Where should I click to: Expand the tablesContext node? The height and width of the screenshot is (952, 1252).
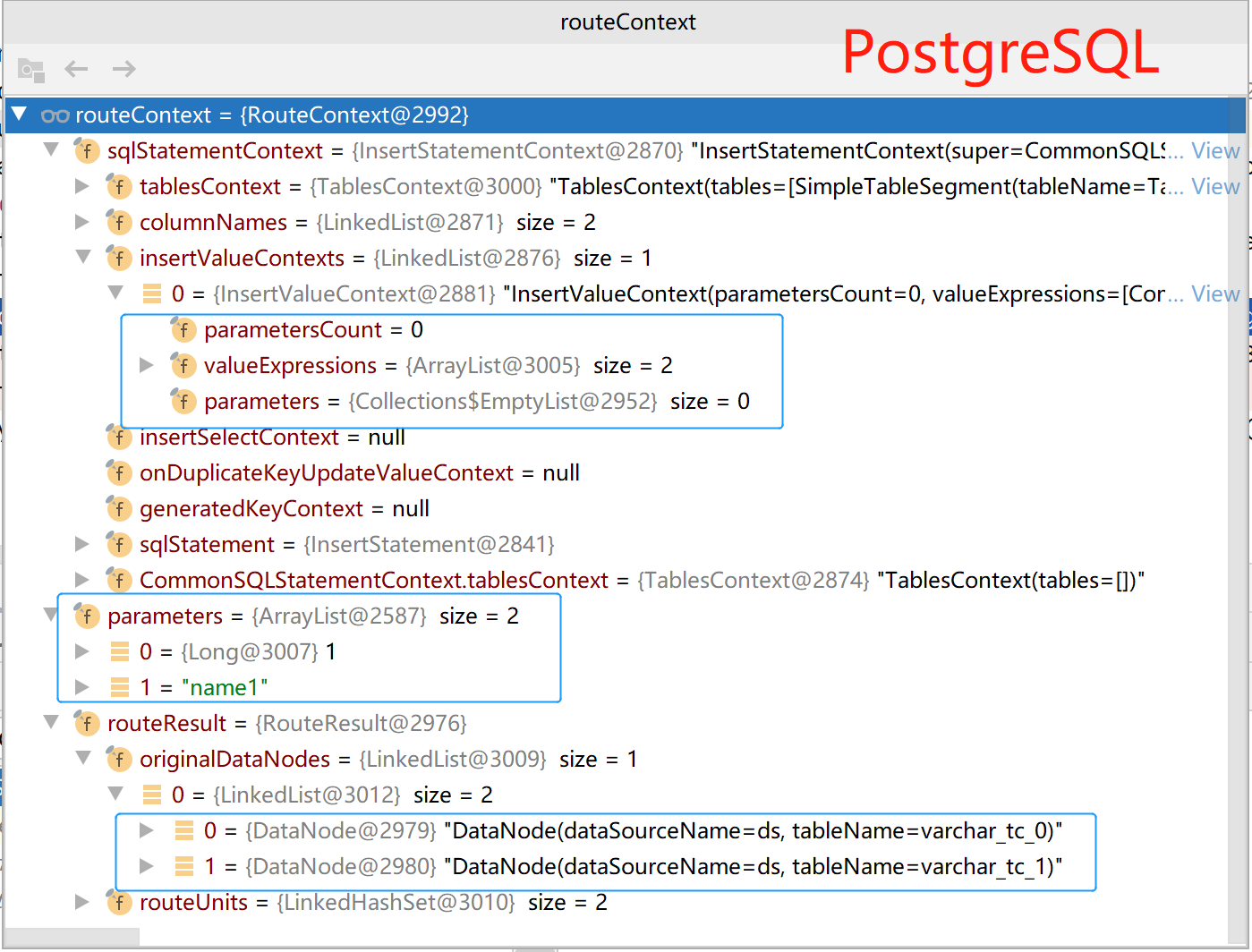coord(82,186)
